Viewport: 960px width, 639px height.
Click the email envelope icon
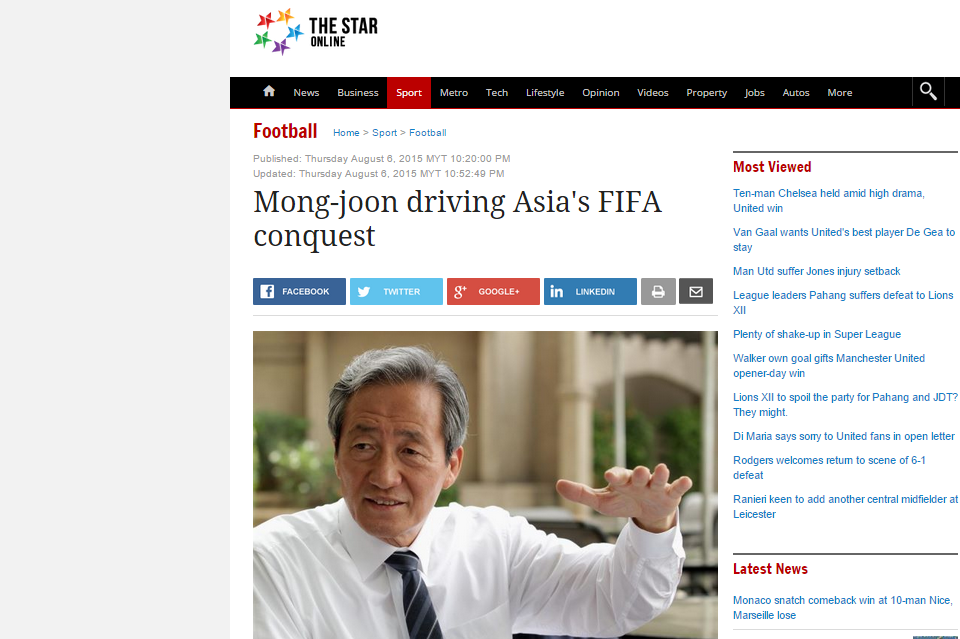[696, 291]
